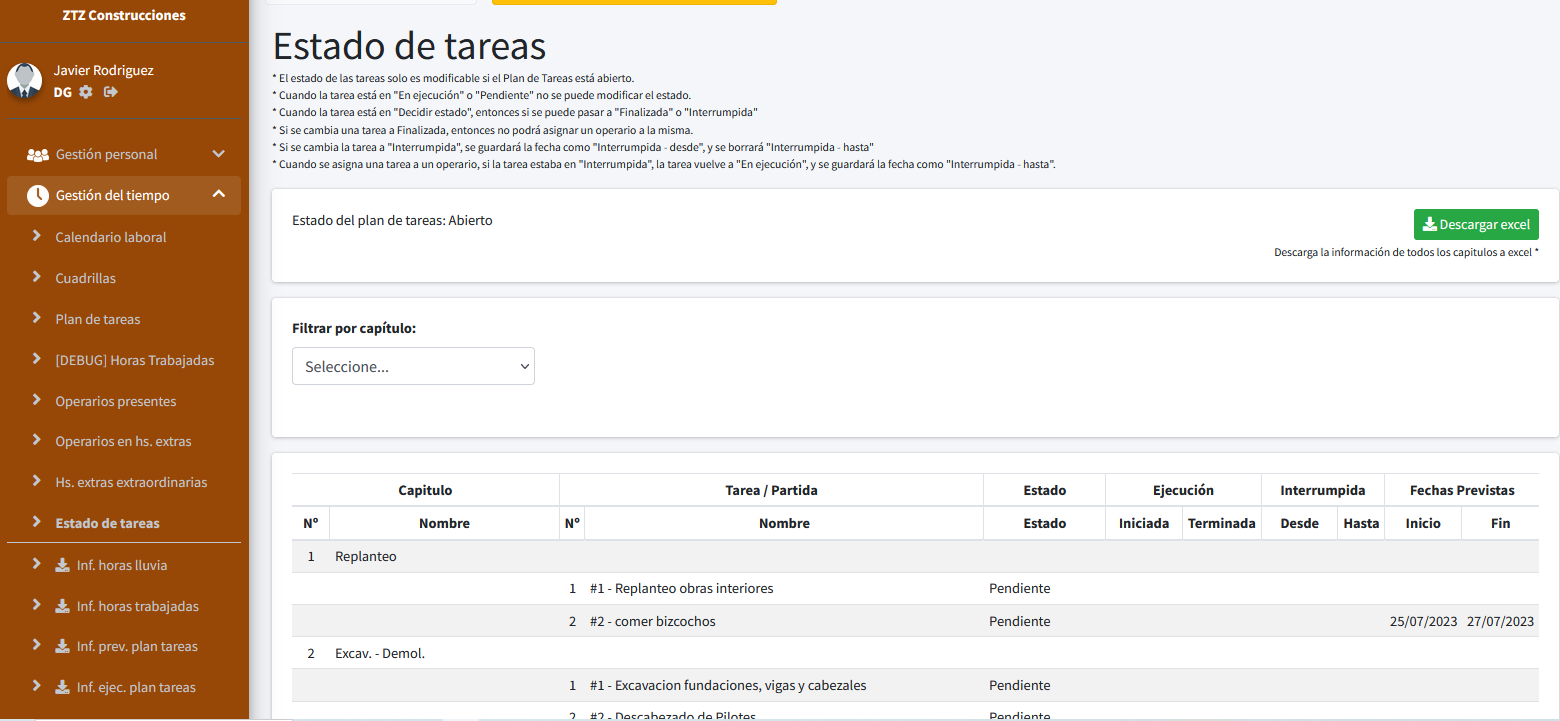Open Calendario laboral menu item
Image resolution: width=1560 pixels, height=721 pixels.
tap(111, 238)
